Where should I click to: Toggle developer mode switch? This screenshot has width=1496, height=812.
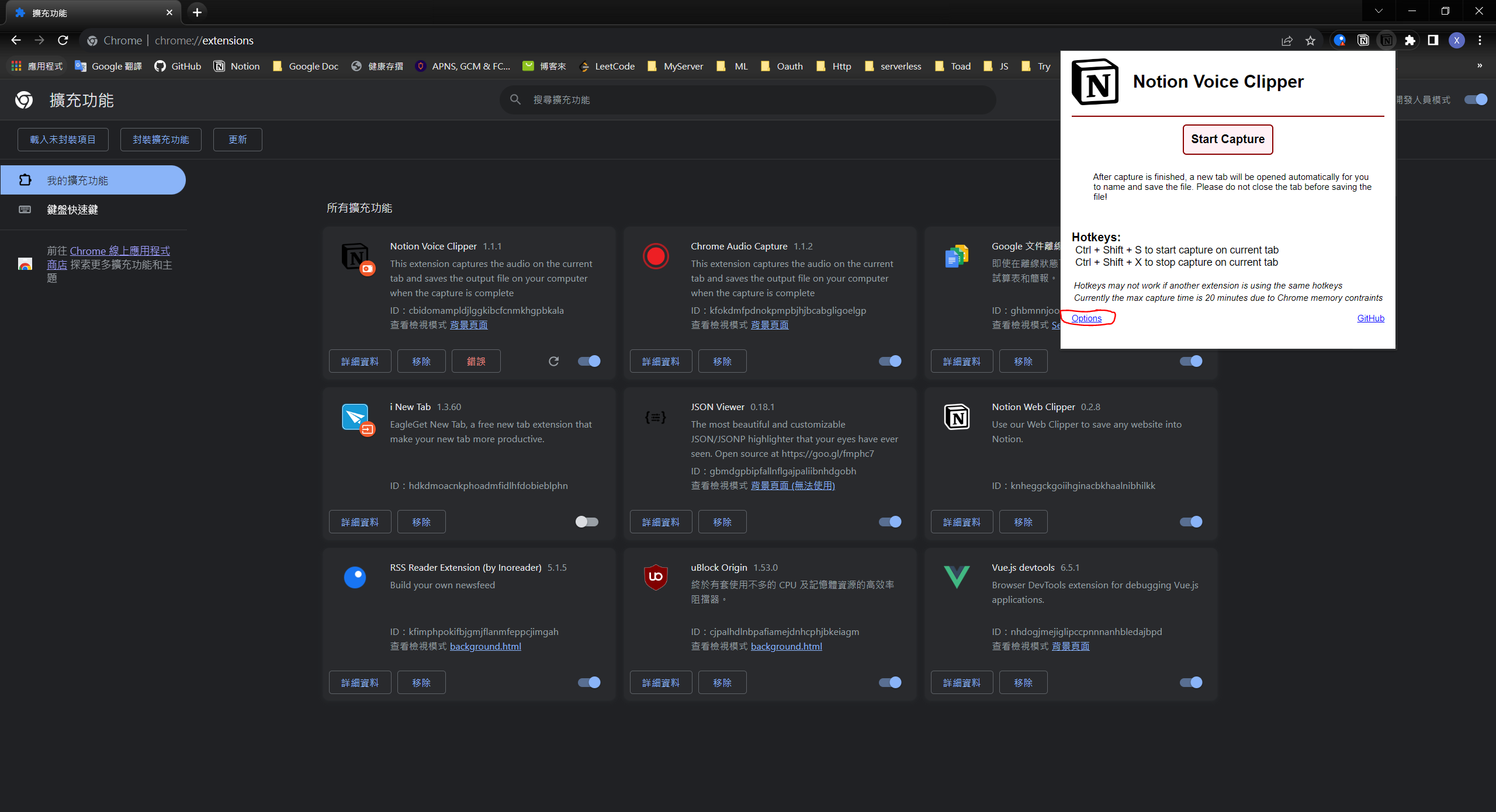[x=1476, y=99]
